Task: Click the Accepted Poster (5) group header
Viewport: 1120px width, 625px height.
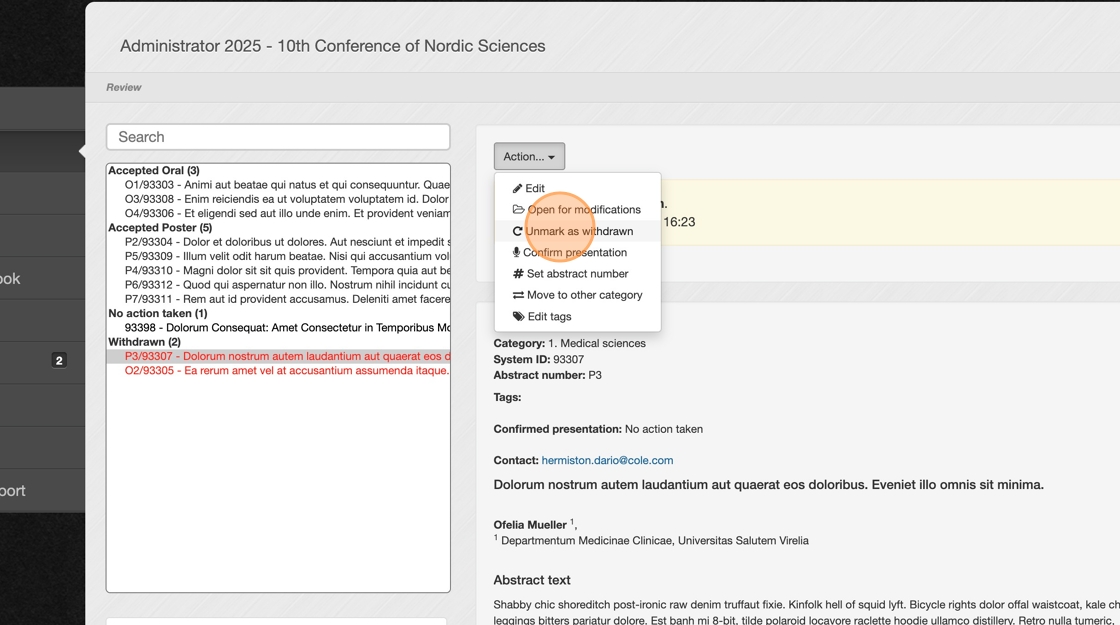Action: (x=160, y=228)
